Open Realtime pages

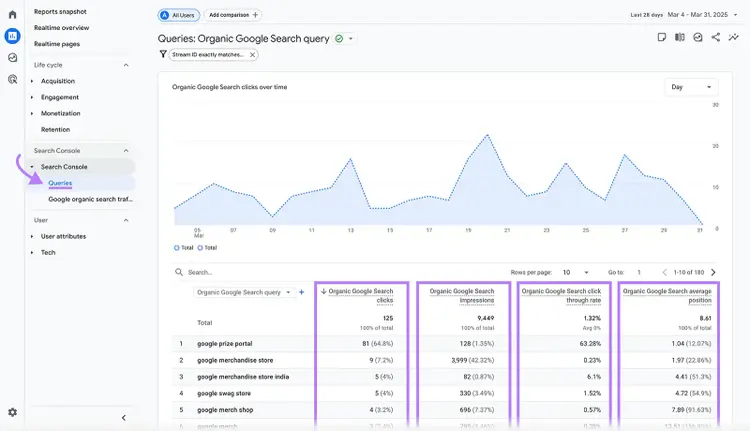57,44
